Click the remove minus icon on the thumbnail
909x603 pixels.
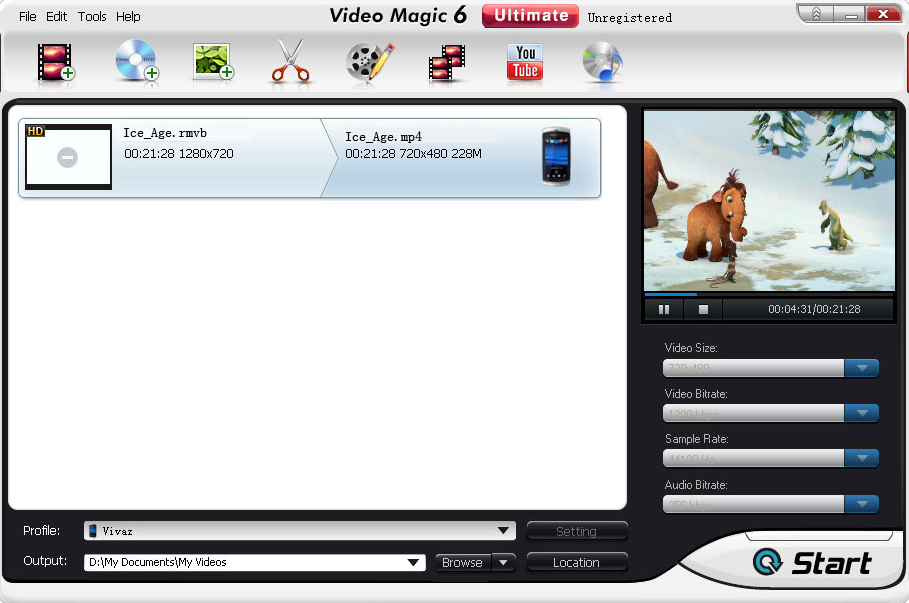pos(67,157)
